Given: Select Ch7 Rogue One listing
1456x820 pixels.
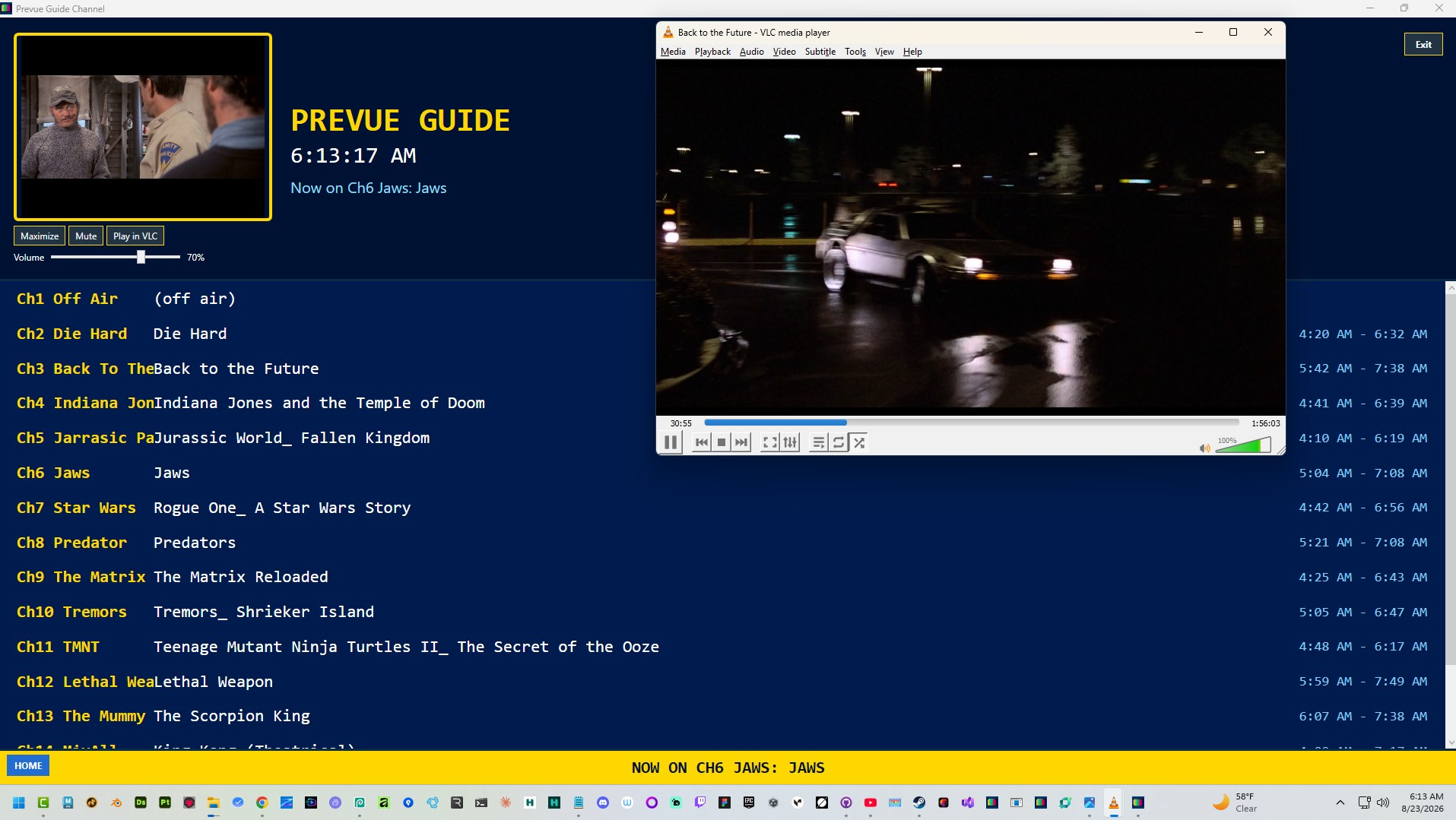Looking at the screenshot, I should click(722, 508).
